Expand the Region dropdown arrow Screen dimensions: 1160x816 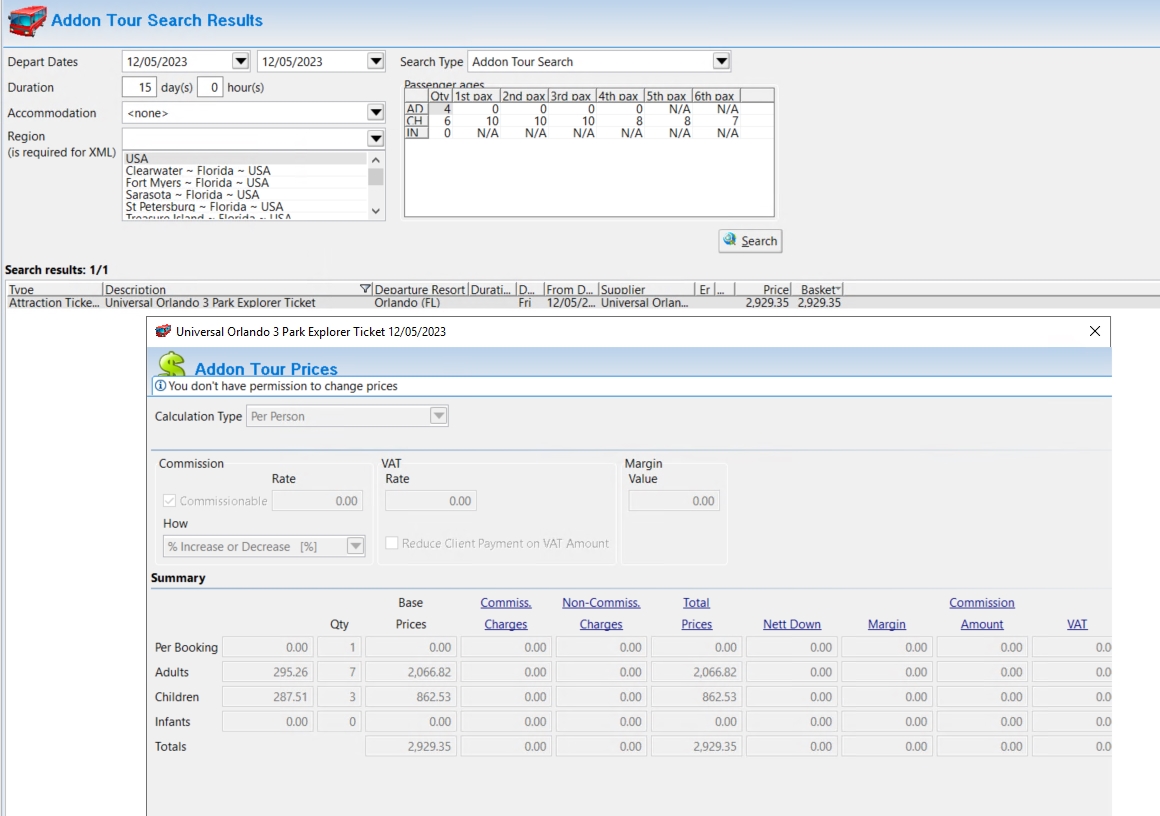point(376,138)
